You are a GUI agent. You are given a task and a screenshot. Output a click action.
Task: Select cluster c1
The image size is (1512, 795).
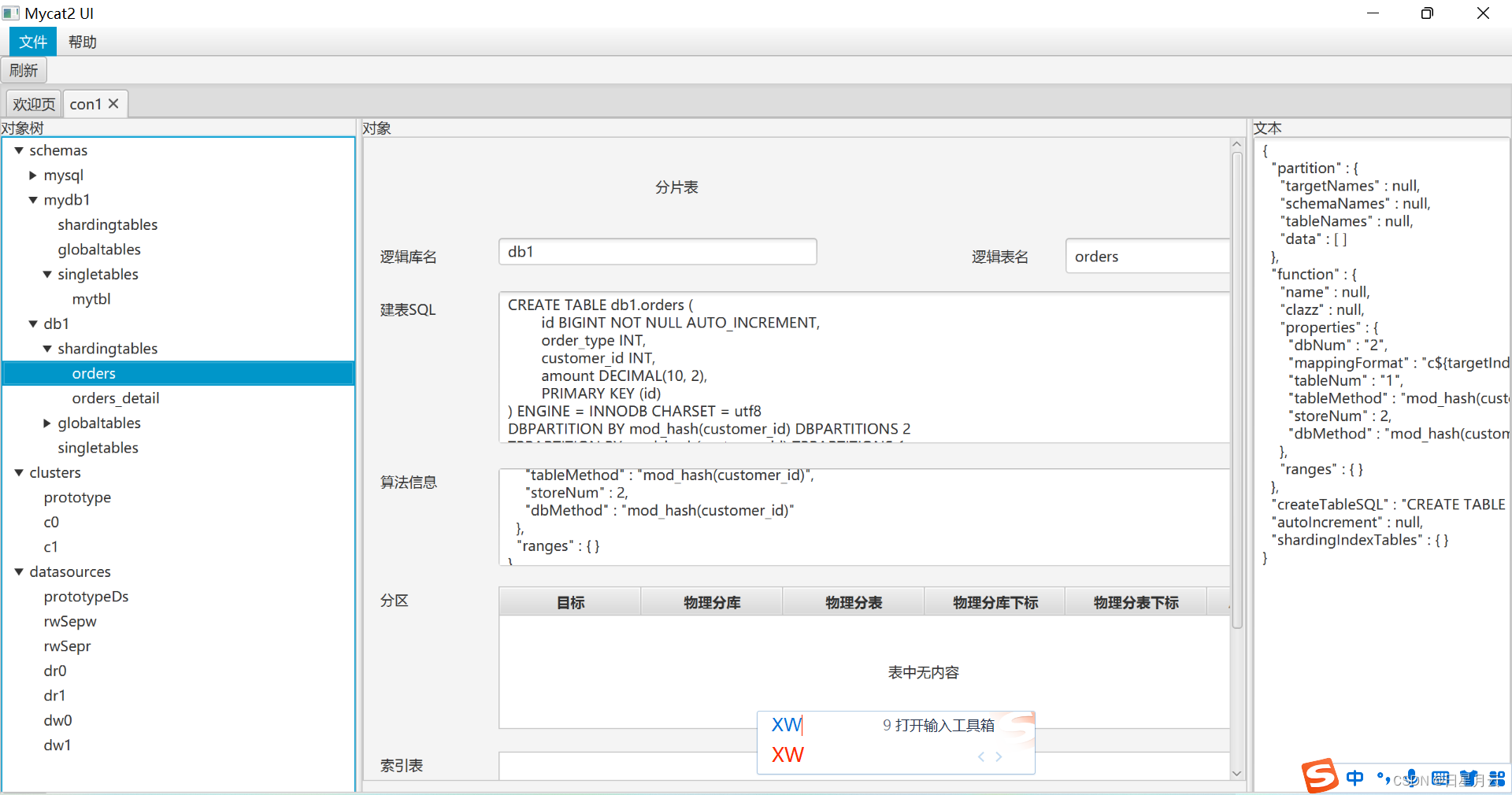tap(50, 547)
